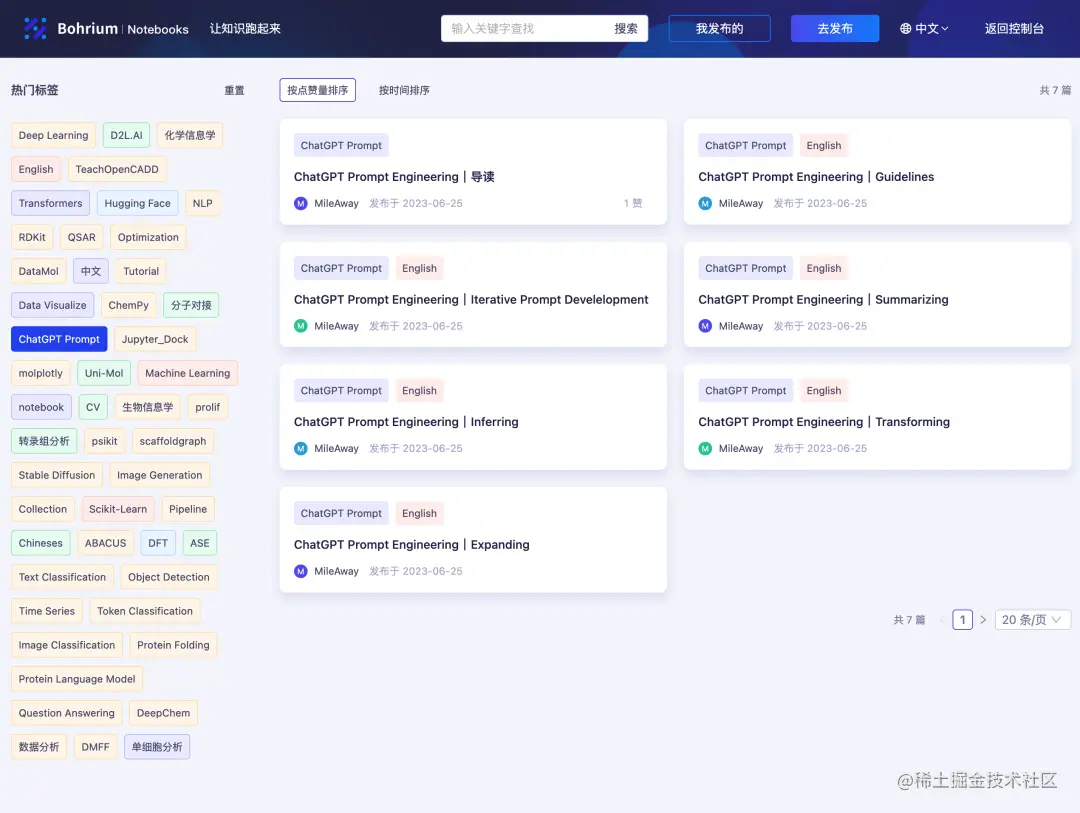Select the QSAR tag
Image resolution: width=1080 pixels, height=813 pixels.
[x=81, y=237]
